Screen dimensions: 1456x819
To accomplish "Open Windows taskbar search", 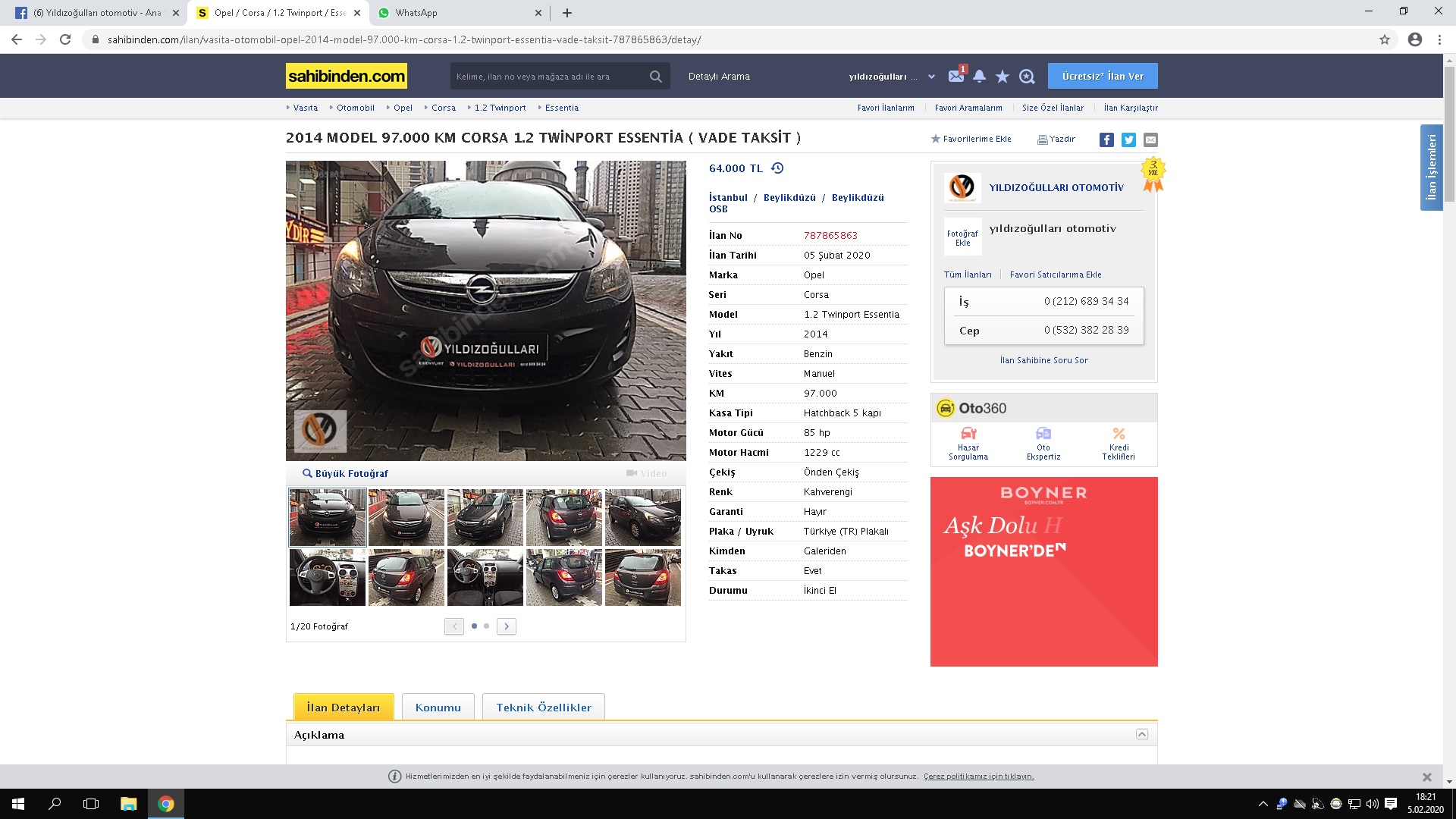I will point(55,804).
